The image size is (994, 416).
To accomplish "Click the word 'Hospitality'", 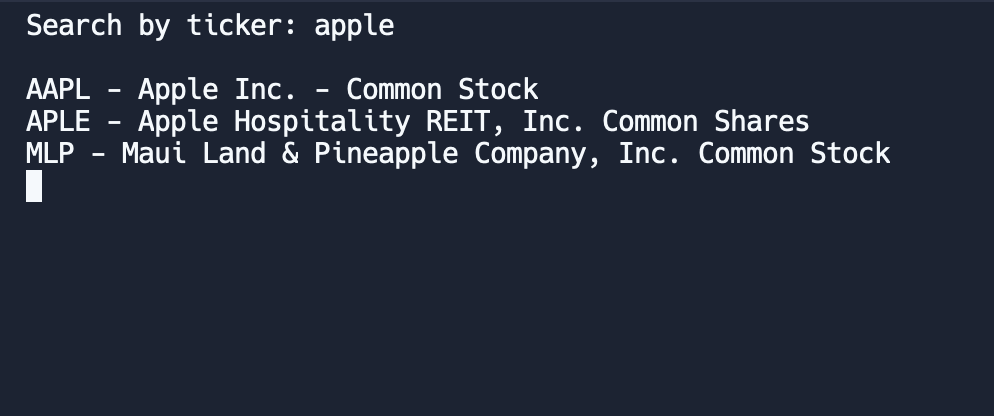I will pyautogui.click(x=322, y=121).
